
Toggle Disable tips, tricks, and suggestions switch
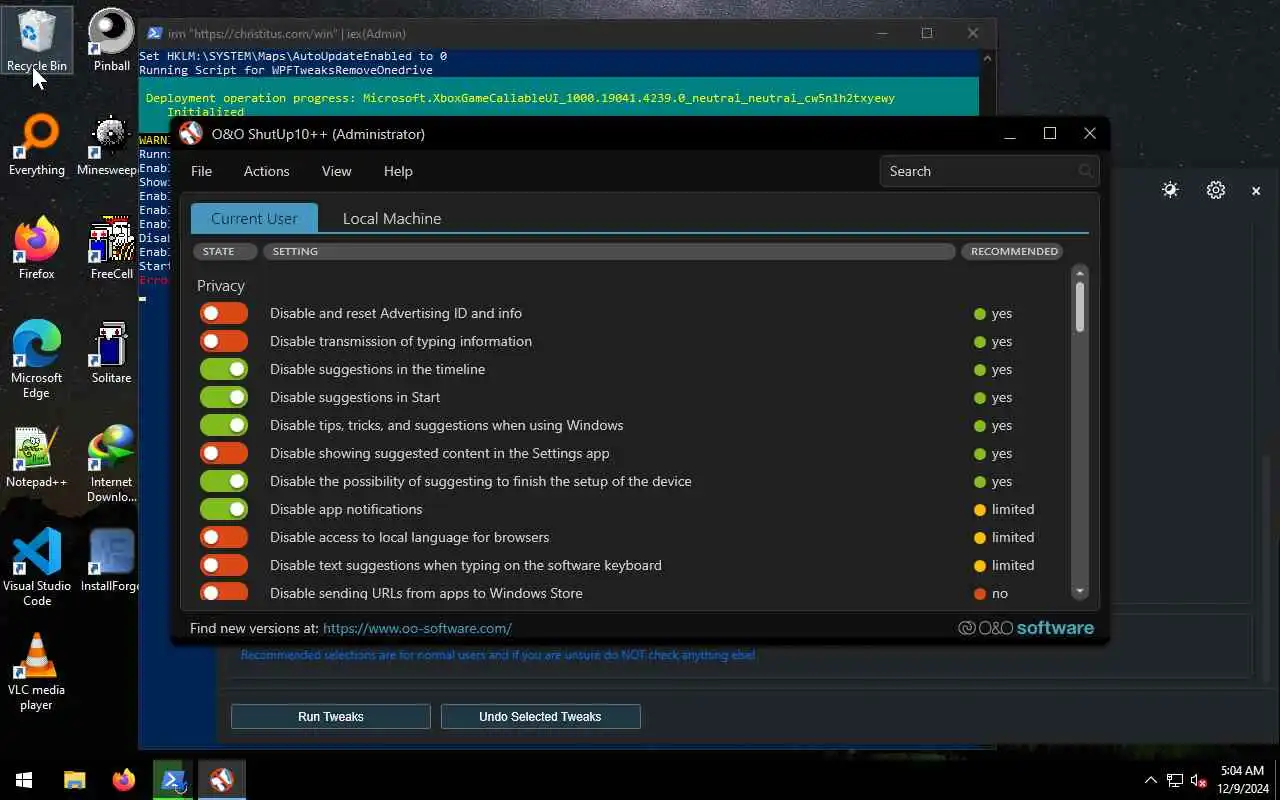[224, 425]
